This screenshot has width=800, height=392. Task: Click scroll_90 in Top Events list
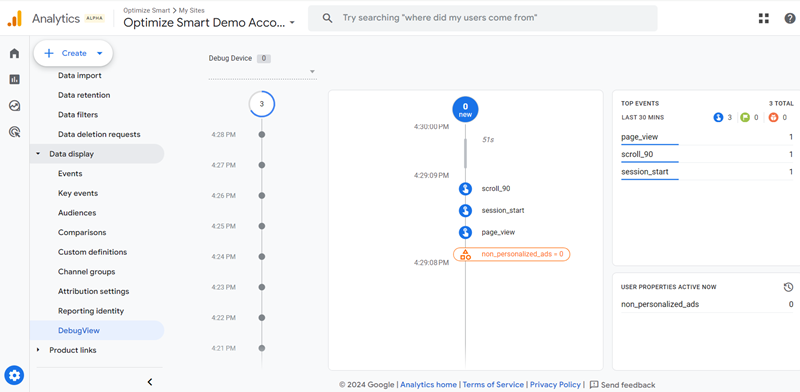[x=637, y=155]
